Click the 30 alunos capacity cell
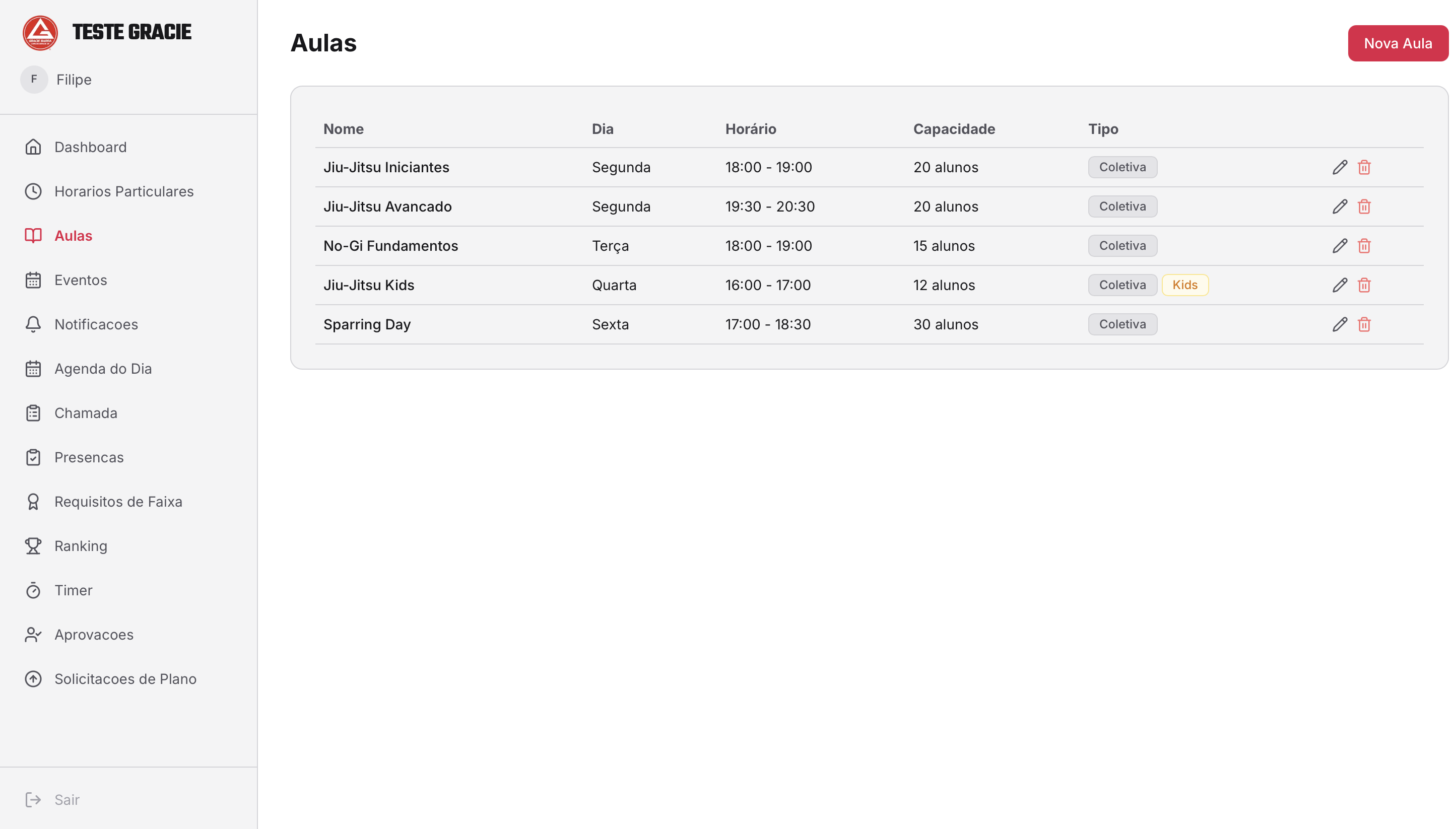The image size is (1456, 829). pyautogui.click(x=945, y=324)
